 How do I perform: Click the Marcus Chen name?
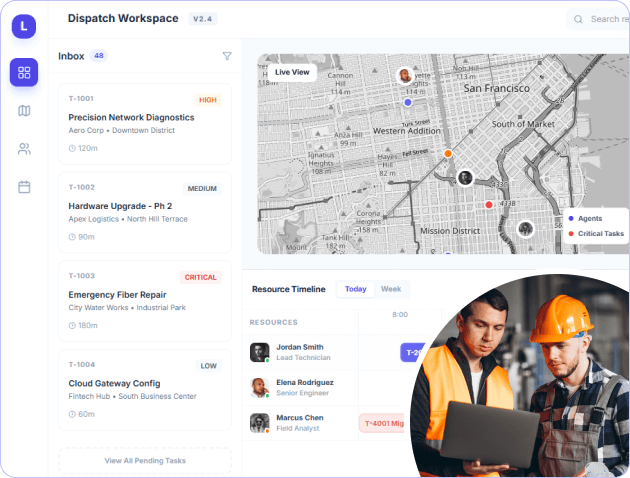(x=300, y=418)
